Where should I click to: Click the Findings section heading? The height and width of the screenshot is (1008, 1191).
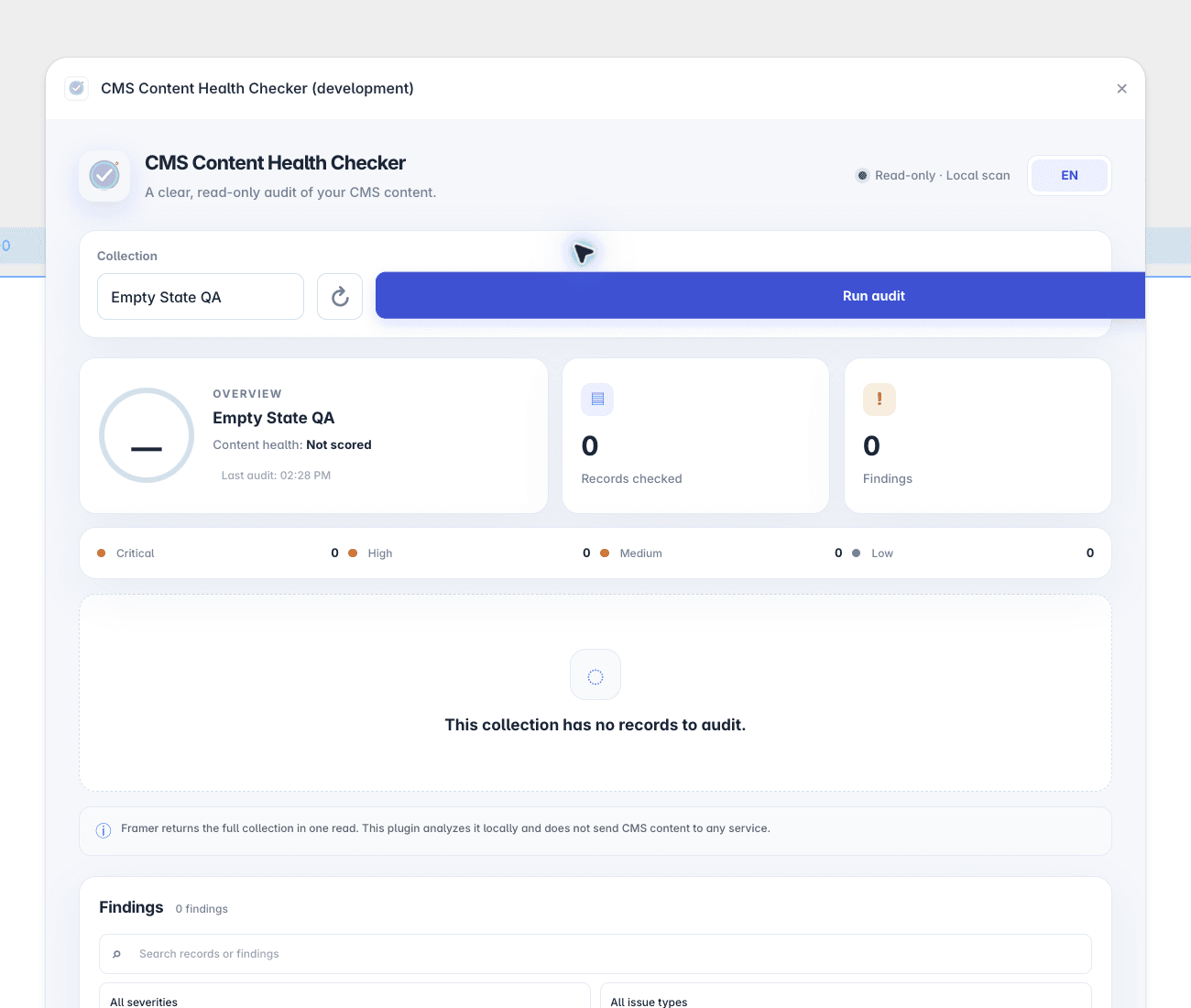point(131,907)
